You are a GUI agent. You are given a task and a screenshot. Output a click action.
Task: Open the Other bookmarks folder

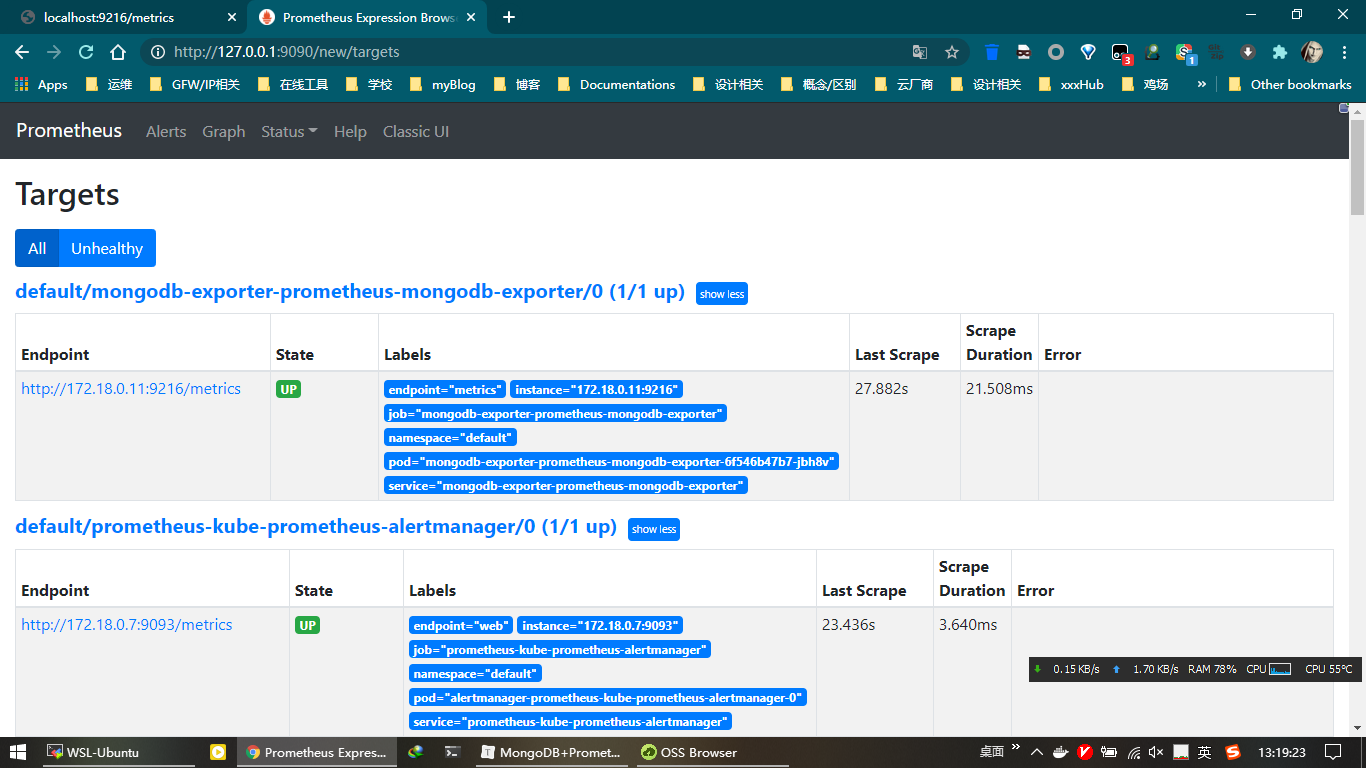click(x=1289, y=84)
